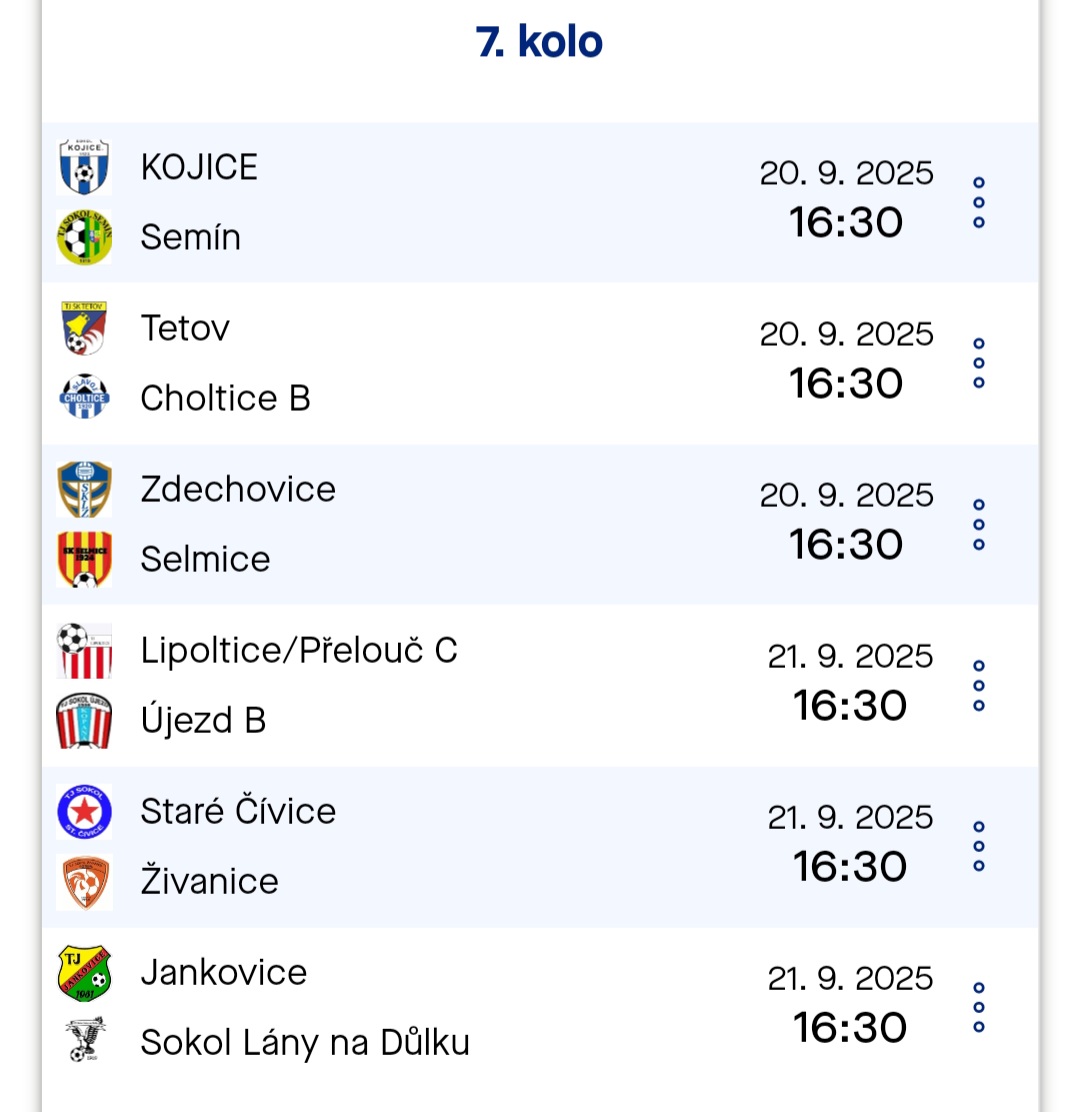Expand options menu for Tetov vs Choltice B

click(x=979, y=363)
